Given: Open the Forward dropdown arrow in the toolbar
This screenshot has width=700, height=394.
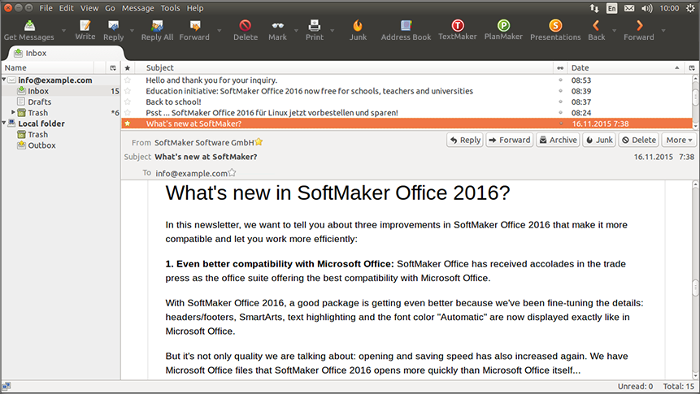Looking at the screenshot, I should pyautogui.click(x=219, y=30).
